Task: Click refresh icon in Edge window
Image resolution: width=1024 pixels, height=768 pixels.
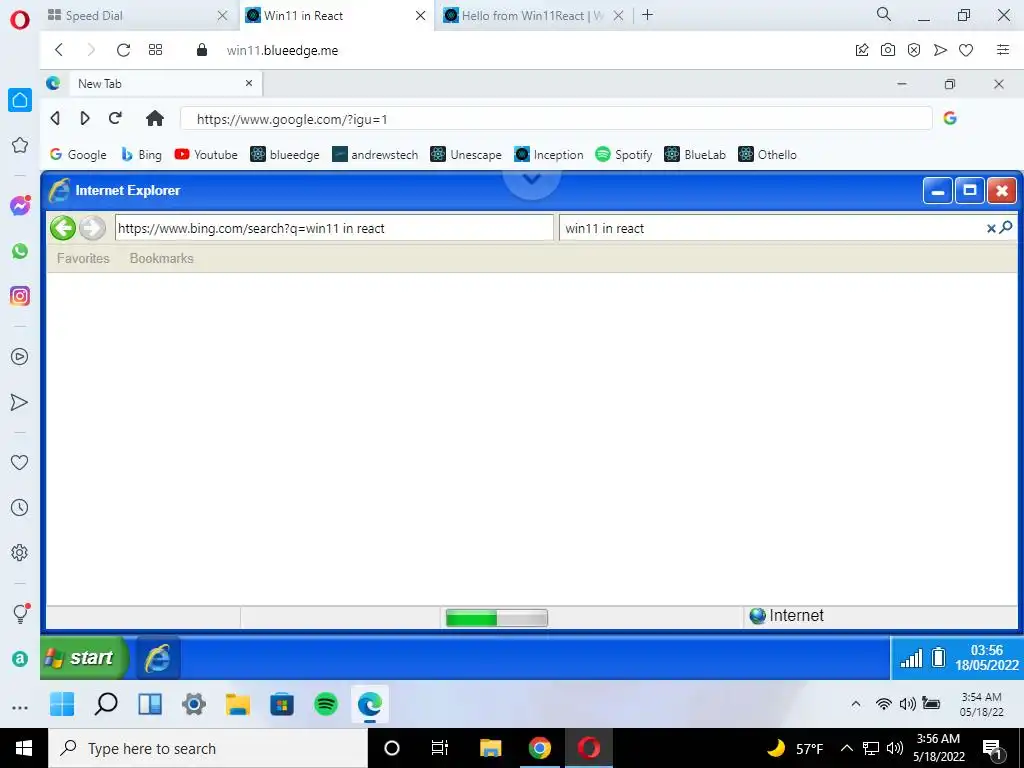Action: point(115,118)
